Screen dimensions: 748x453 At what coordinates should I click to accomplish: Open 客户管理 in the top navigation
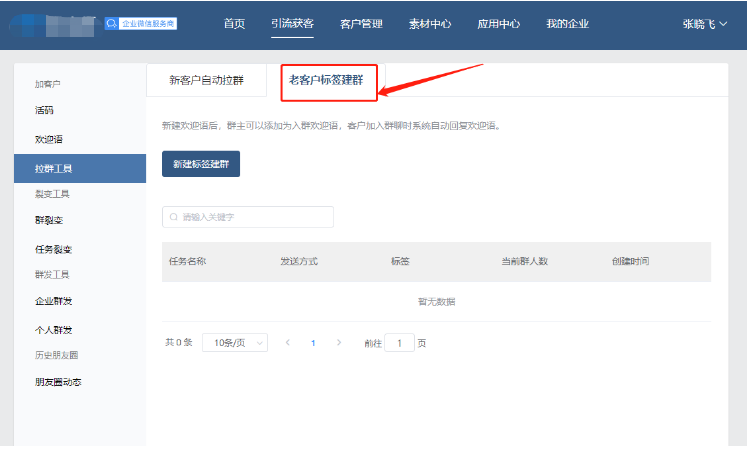(362, 24)
